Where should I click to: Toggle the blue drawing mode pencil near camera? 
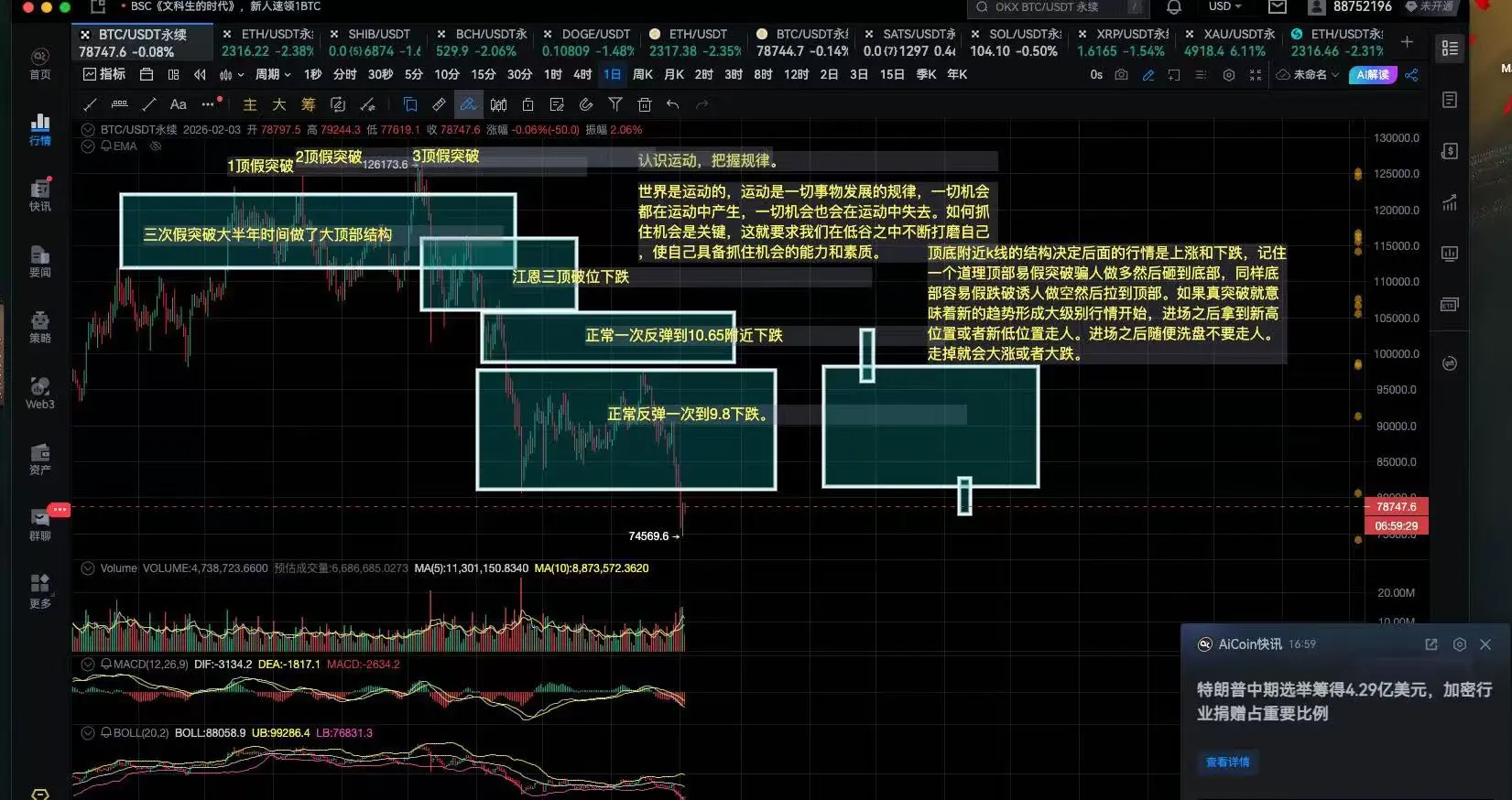point(1148,75)
